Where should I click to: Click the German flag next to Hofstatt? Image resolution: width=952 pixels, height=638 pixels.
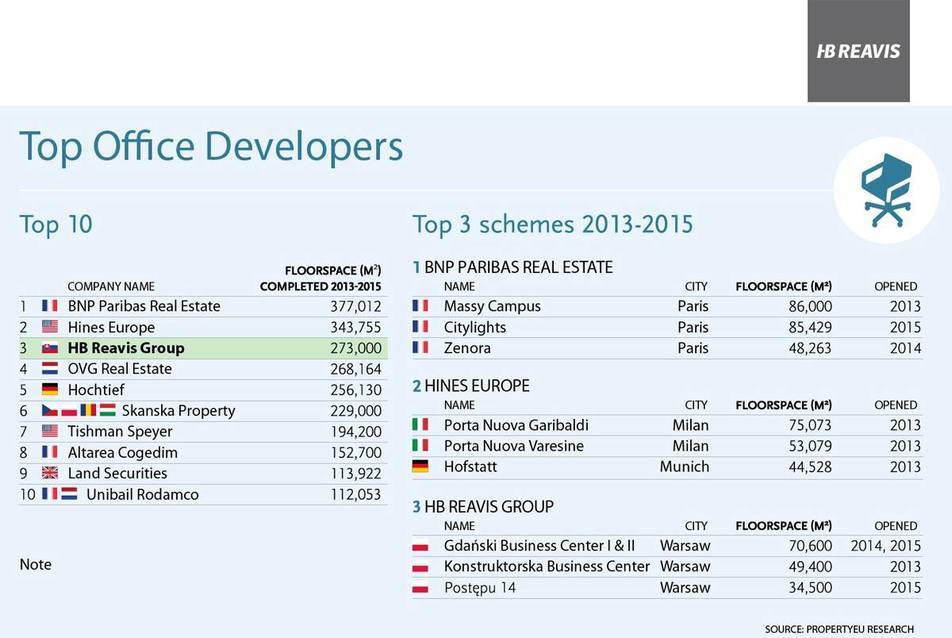[420, 466]
